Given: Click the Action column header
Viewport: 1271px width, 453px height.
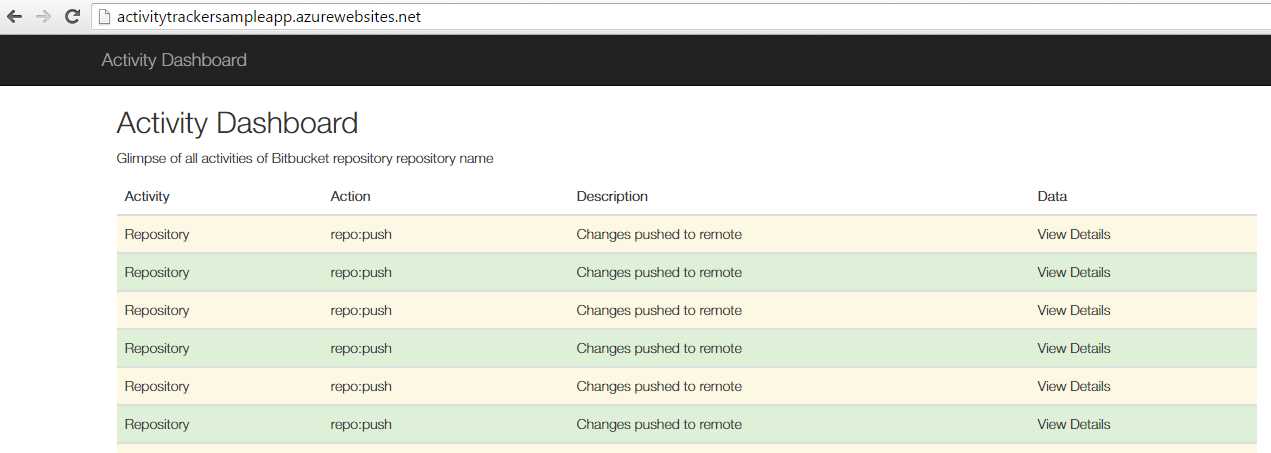Looking at the screenshot, I should click(350, 196).
